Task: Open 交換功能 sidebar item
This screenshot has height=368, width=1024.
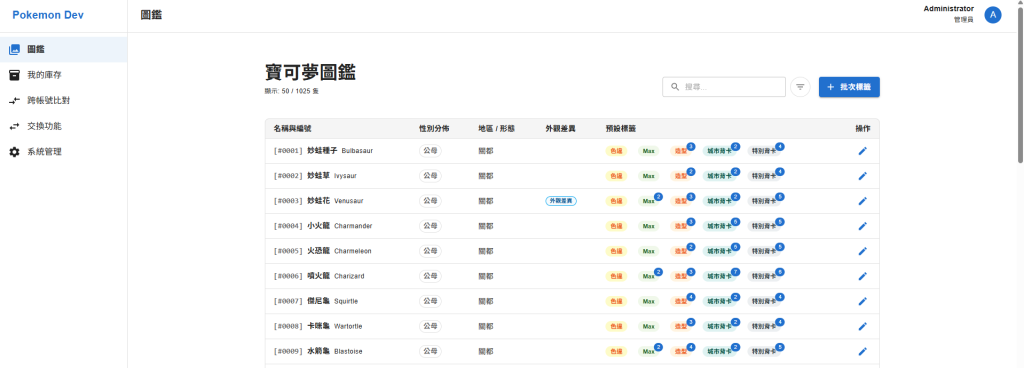Action: point(63,126)
